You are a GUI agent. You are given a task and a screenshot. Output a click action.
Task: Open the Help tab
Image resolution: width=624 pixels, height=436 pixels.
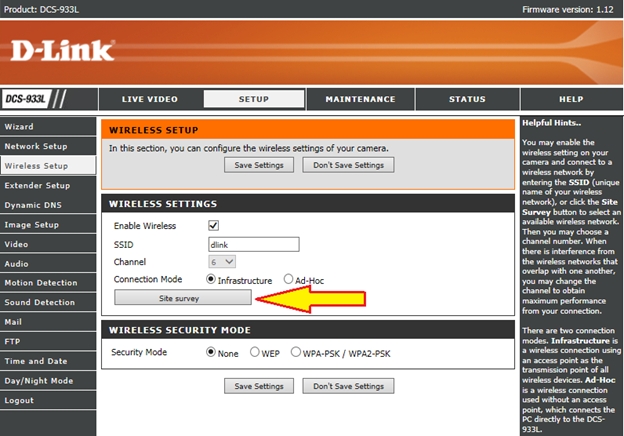571,99
